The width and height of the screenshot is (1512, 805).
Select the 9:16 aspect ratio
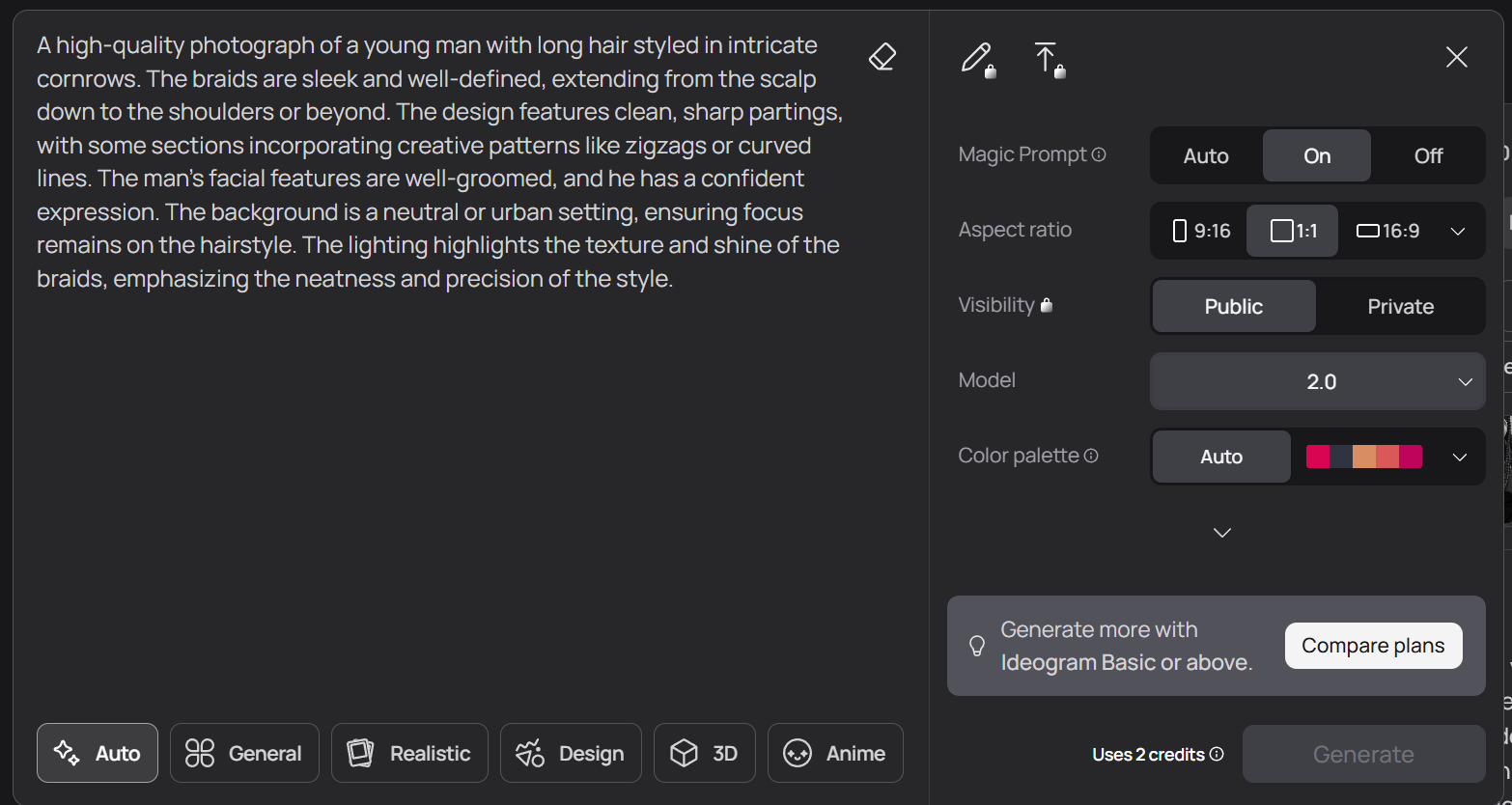click(x=1200, y=231)
